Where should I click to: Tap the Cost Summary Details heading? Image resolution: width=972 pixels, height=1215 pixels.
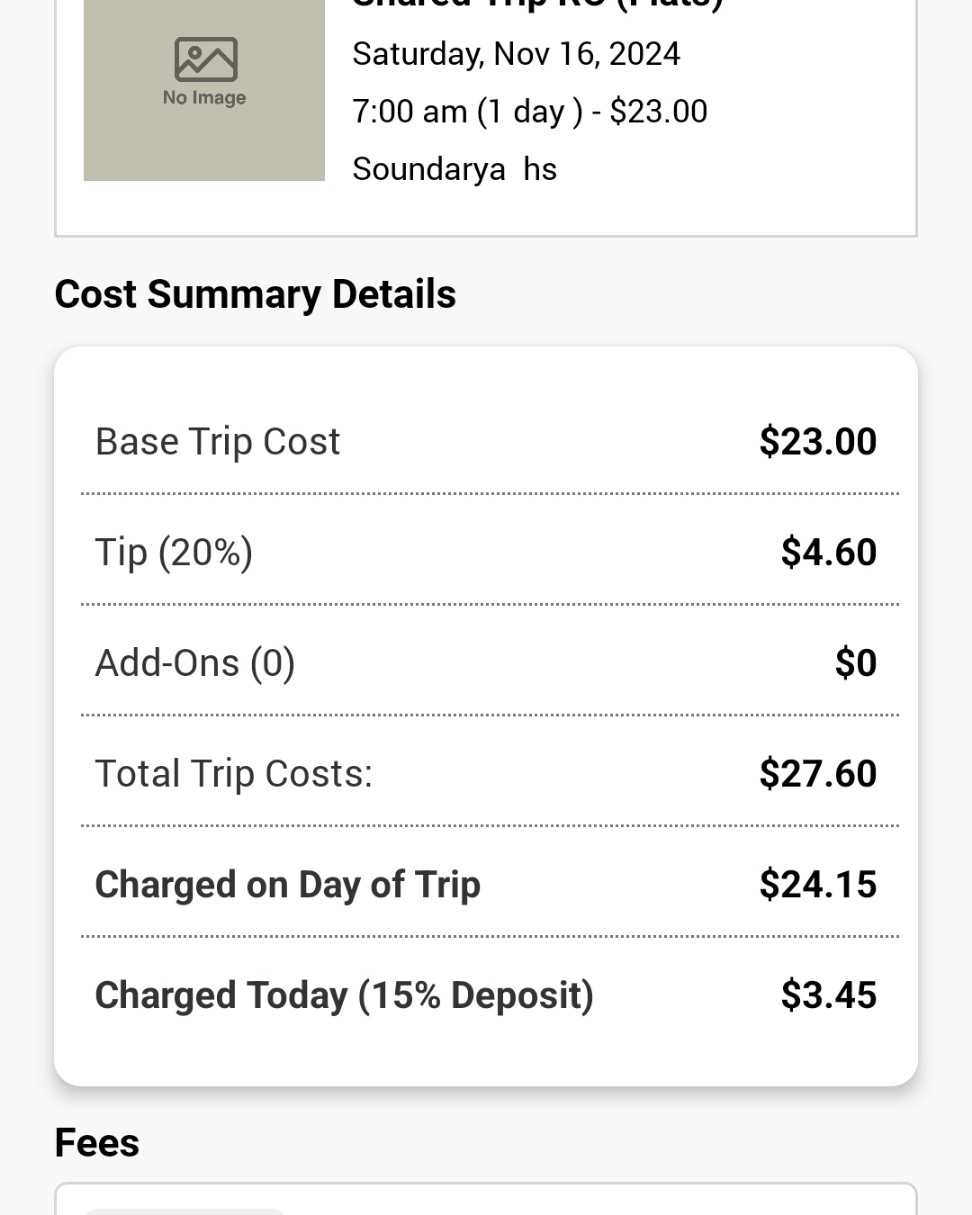255,295
